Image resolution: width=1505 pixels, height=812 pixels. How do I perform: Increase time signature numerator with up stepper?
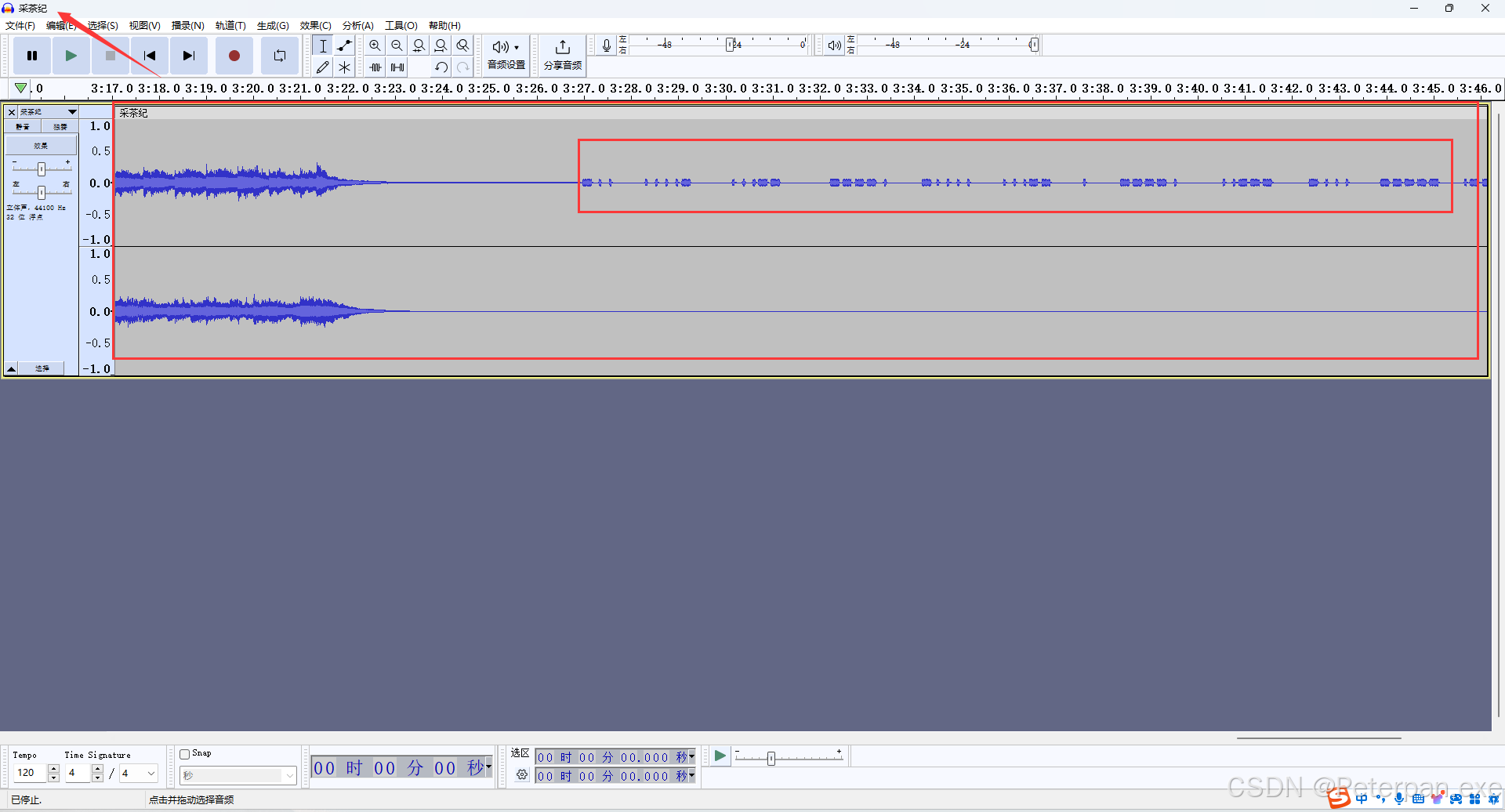(97, 769)
